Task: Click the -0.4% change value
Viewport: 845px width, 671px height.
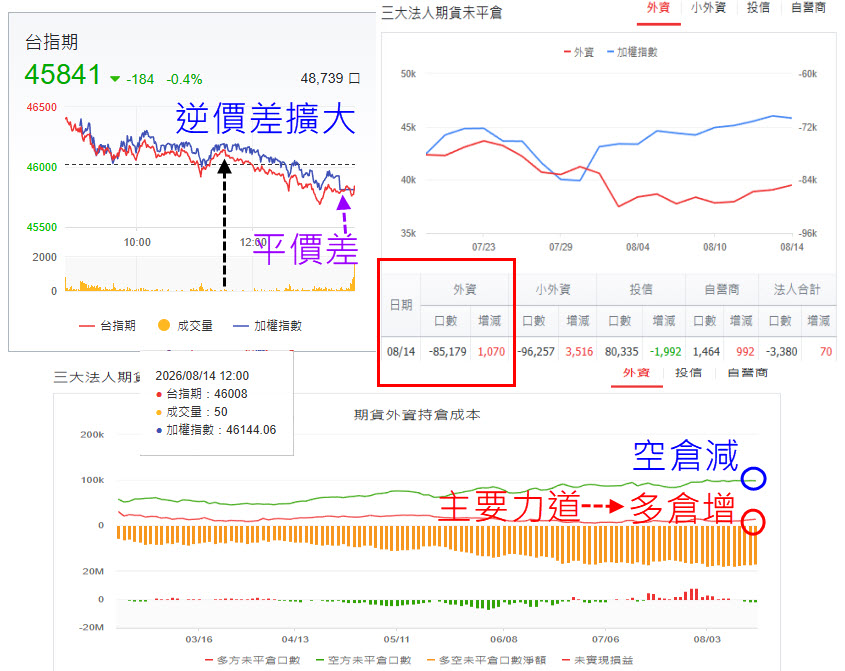Action: pyautogui.click(x=184, y=80)
